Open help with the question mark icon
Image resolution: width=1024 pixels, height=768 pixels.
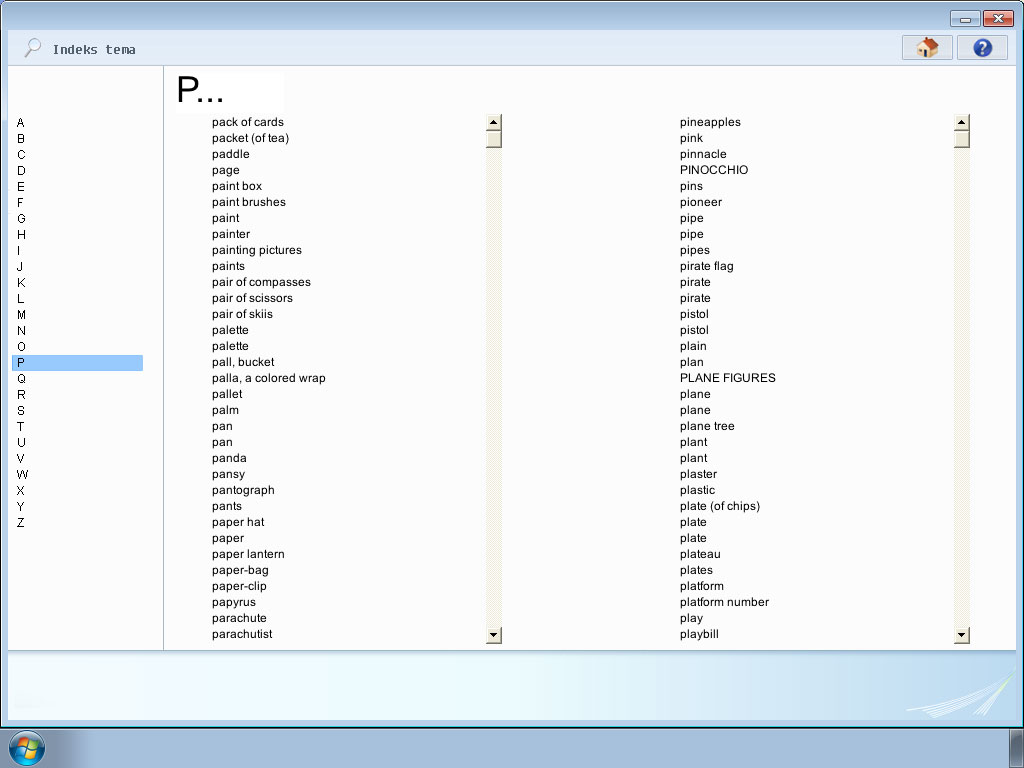(x=982, y=48)
